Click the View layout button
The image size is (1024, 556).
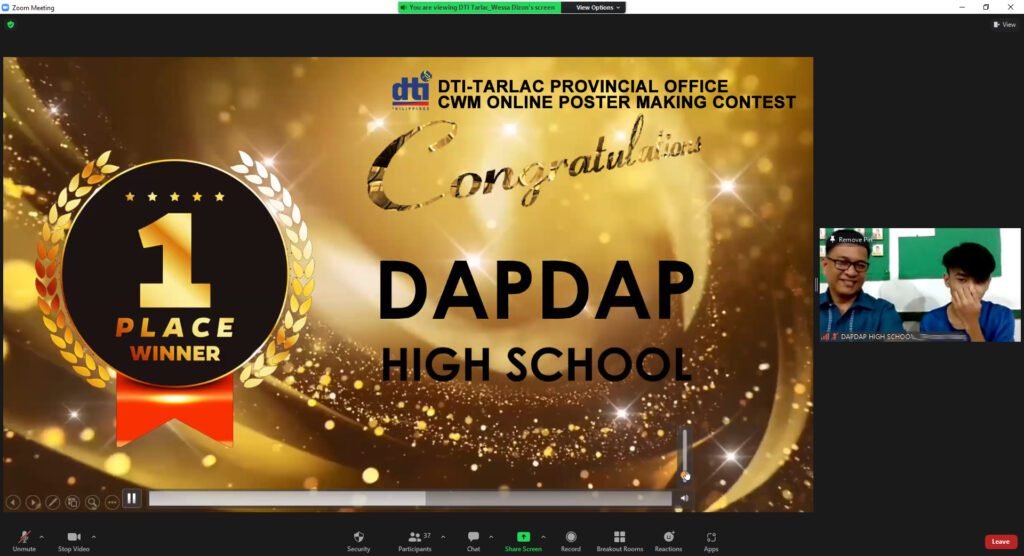(1004, 25)
